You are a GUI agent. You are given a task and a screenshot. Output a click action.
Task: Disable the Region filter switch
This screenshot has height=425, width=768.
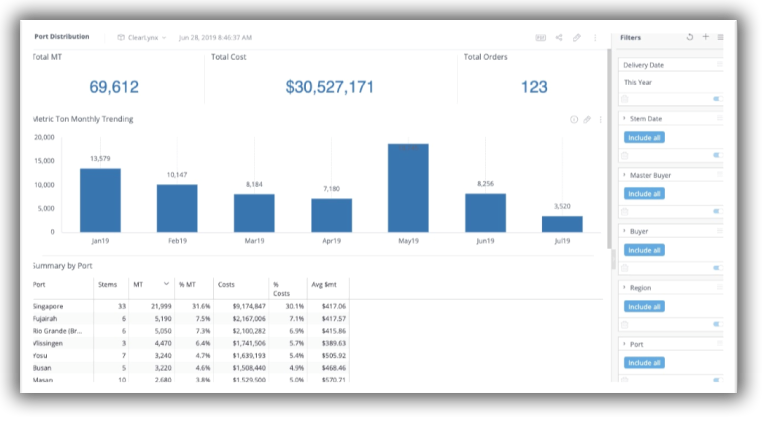click(x=718, y=324)
